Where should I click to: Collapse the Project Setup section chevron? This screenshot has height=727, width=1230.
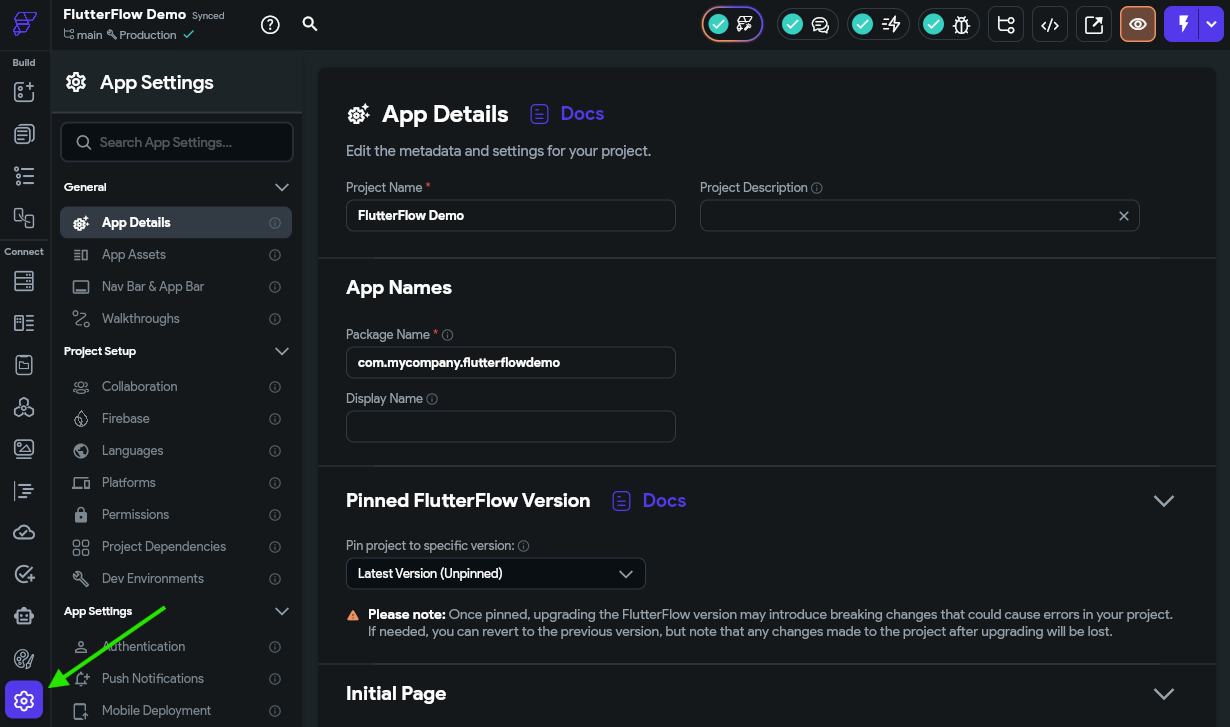click(x=282, y=351)
